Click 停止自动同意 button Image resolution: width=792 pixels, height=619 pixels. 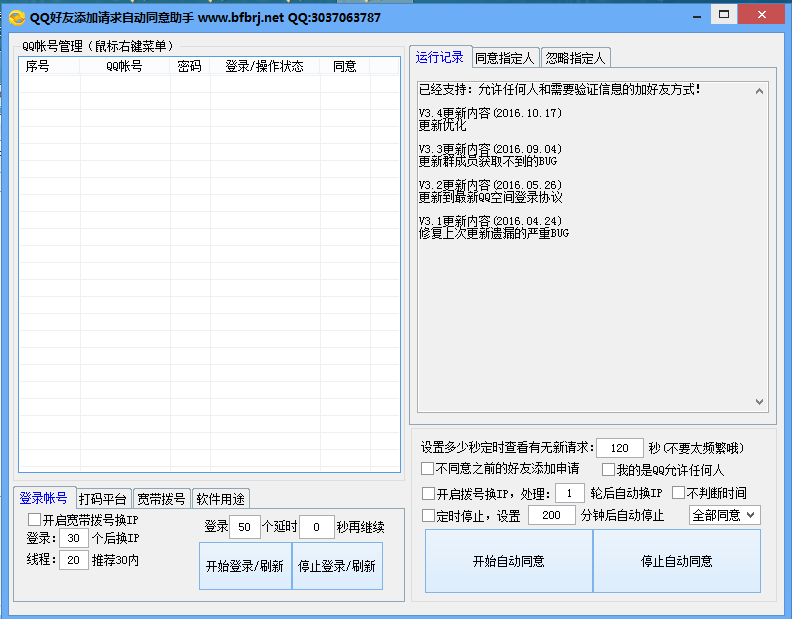click(677, 561)
